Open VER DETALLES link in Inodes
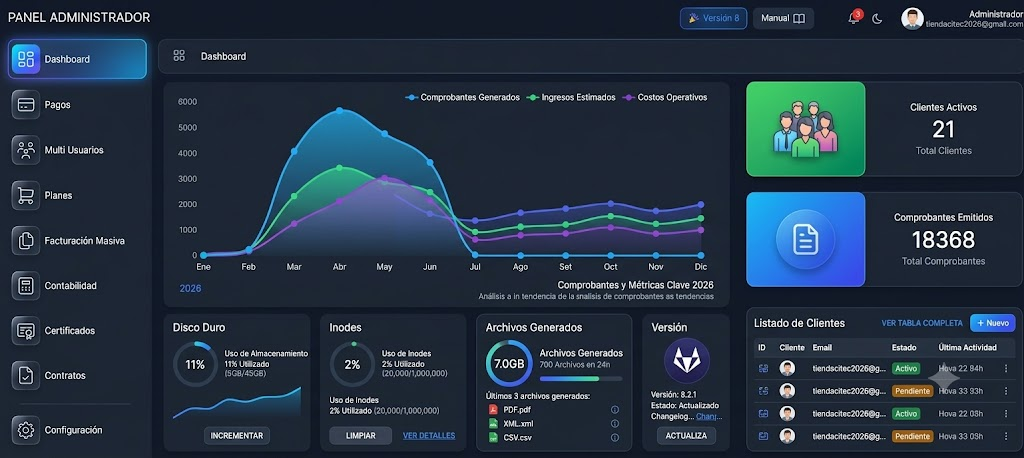This screenshot has height=458, width=1024. [x=429, y=435]
